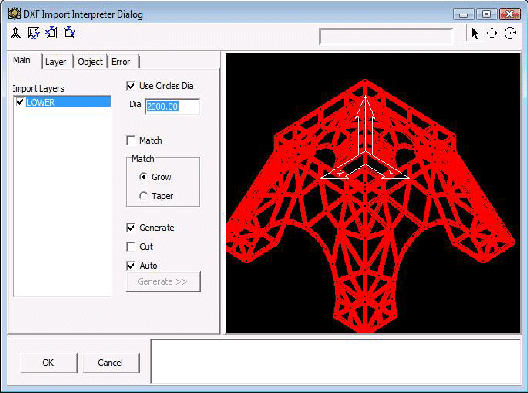This screenshot has width=528, height=393.
Task: Open the Object tab
Action: click(x=90, y=62)
